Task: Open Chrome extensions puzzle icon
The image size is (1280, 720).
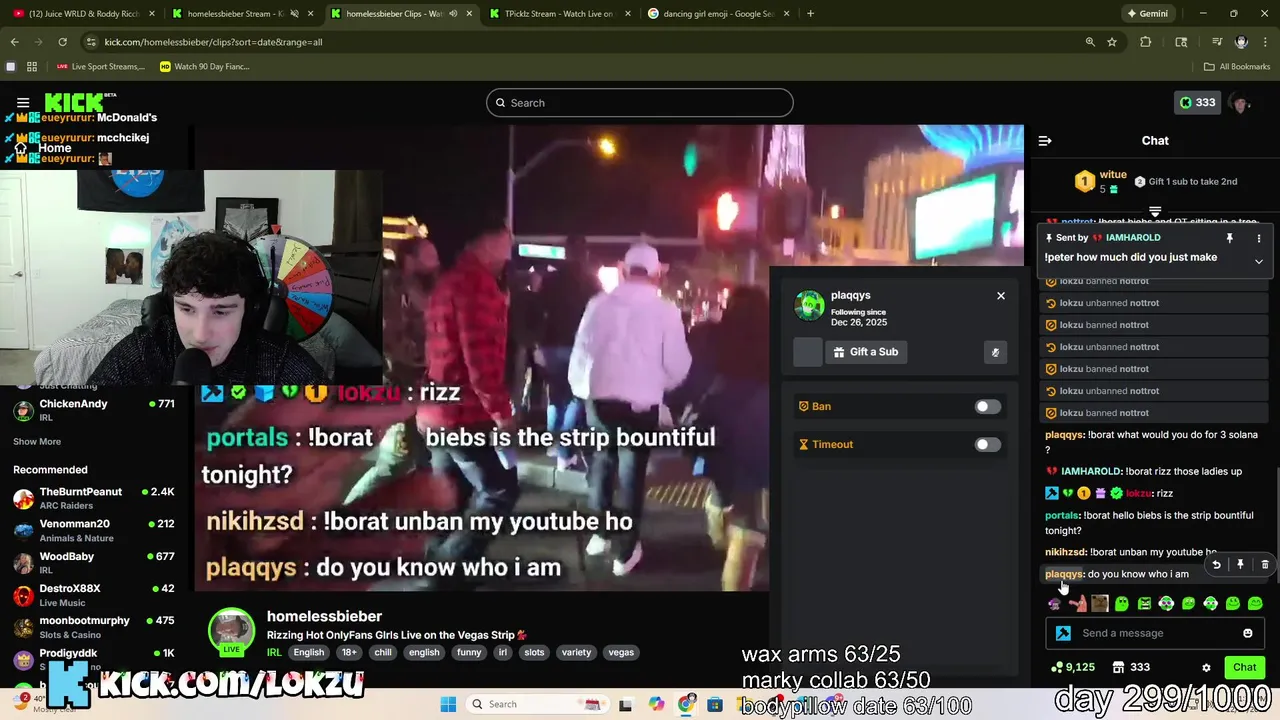Action: tap(1146, 42)
